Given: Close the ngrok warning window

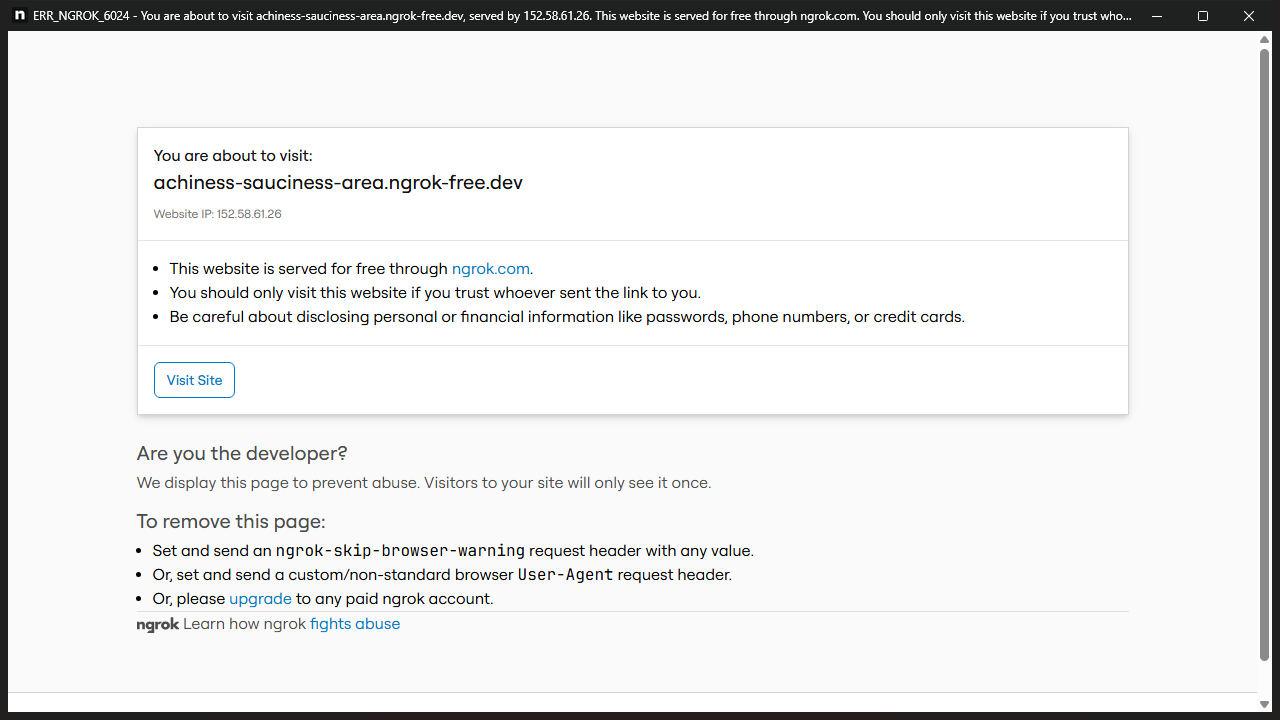Looking at the screenshot, I should tap(1249, 16).
